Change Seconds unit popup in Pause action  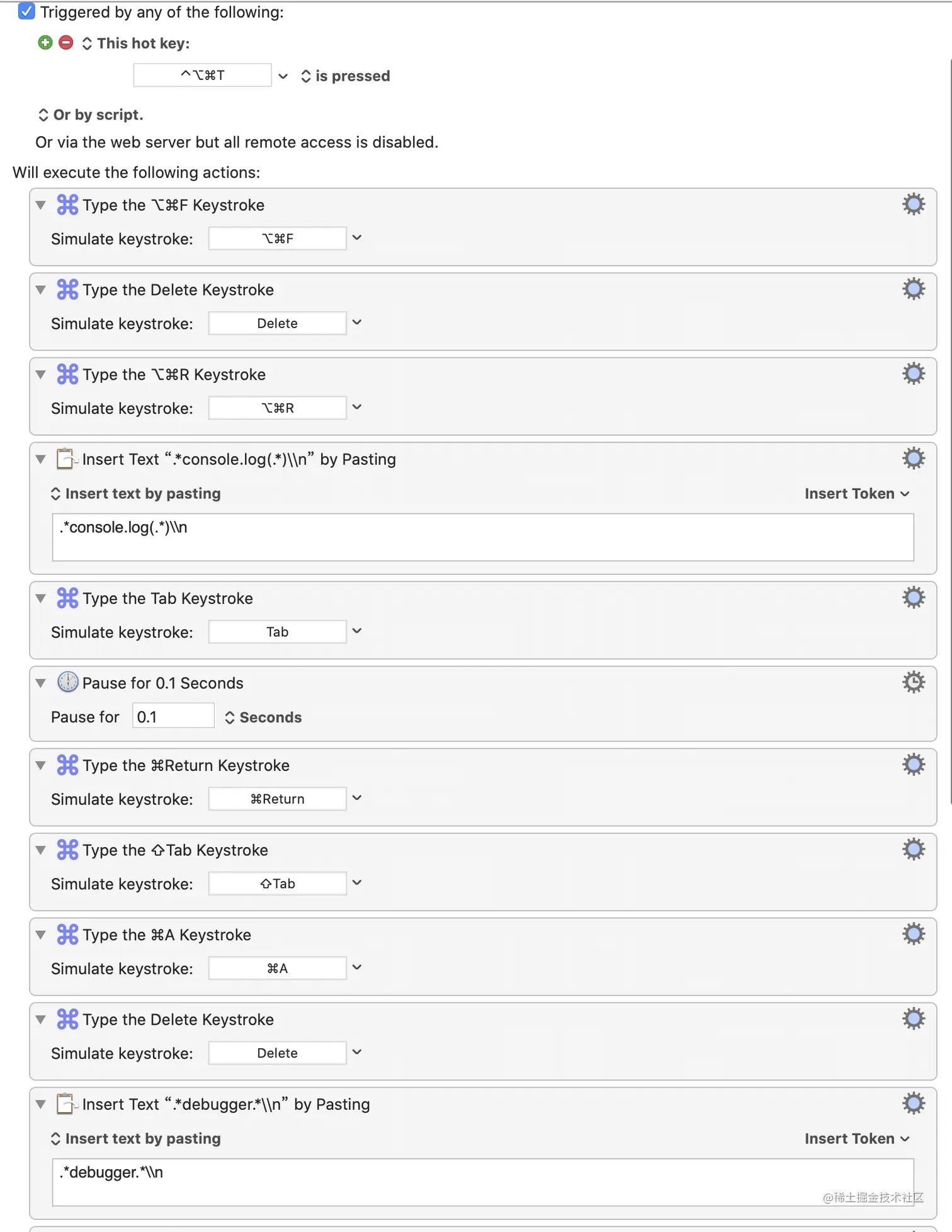[x=263, y=717]
